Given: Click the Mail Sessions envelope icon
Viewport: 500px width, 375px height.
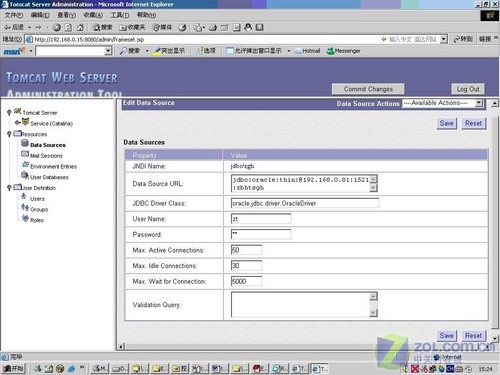Looking at the screenshot, I should click(25, 154).
